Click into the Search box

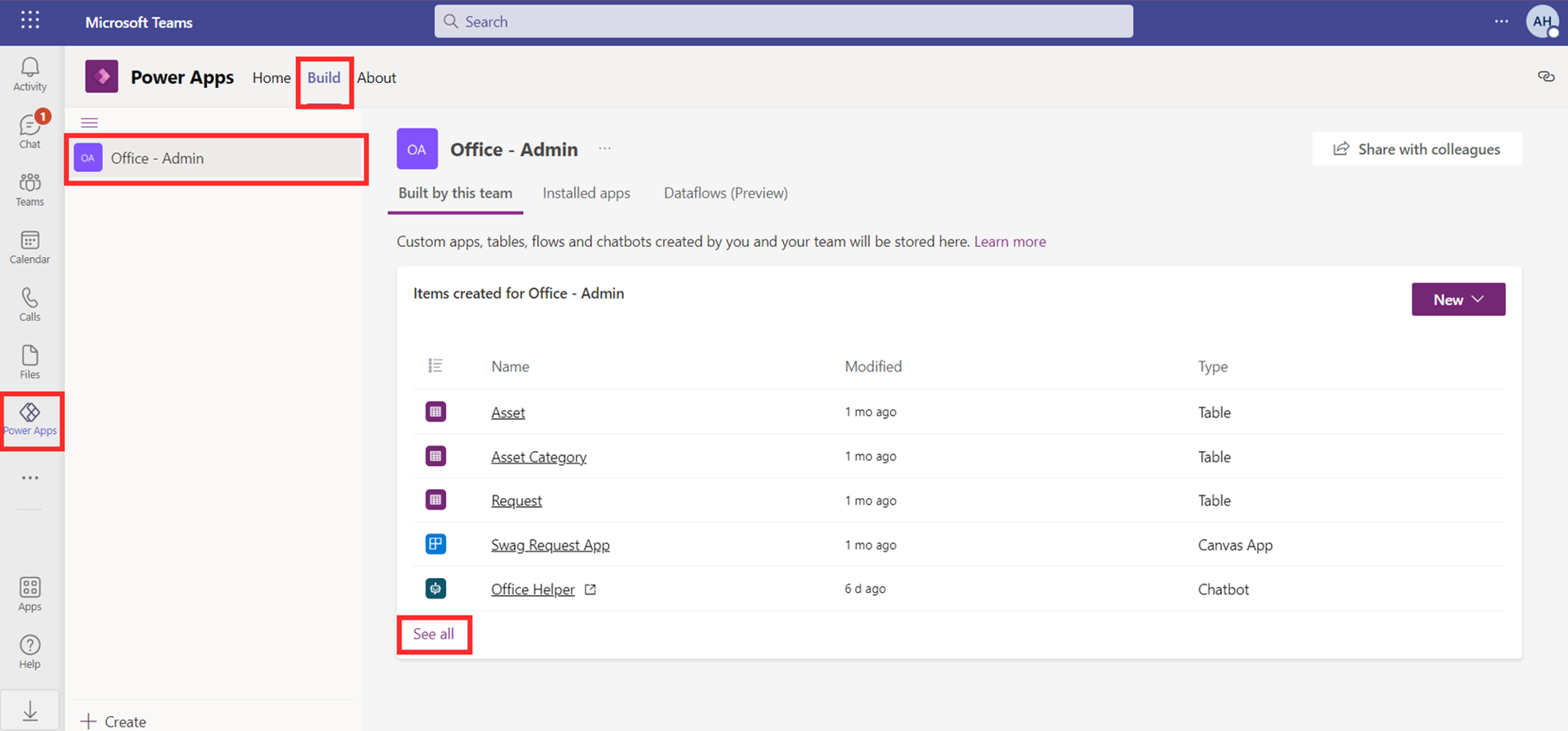[784, 21]
